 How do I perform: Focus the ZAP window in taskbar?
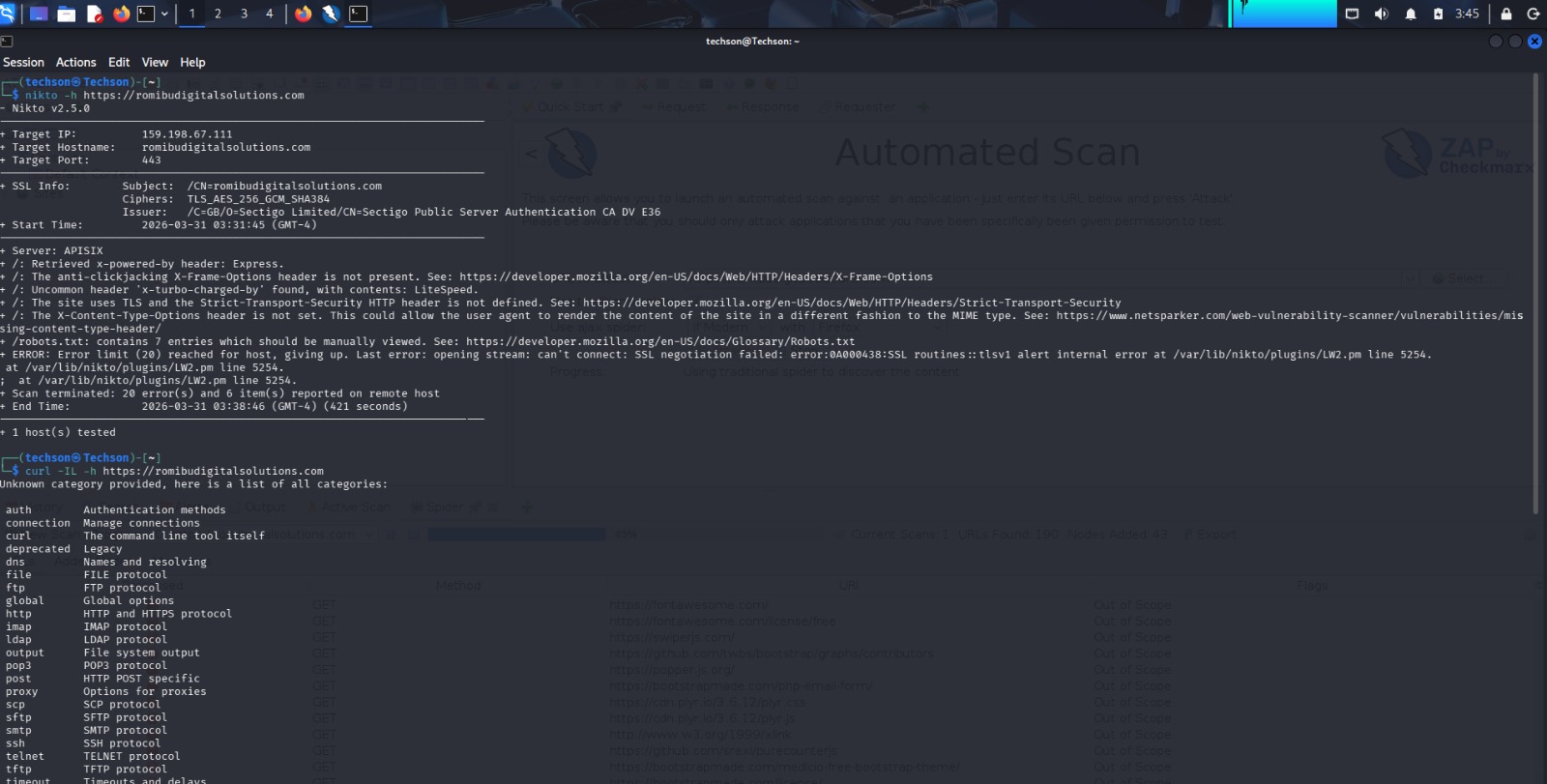click(331, 14)
